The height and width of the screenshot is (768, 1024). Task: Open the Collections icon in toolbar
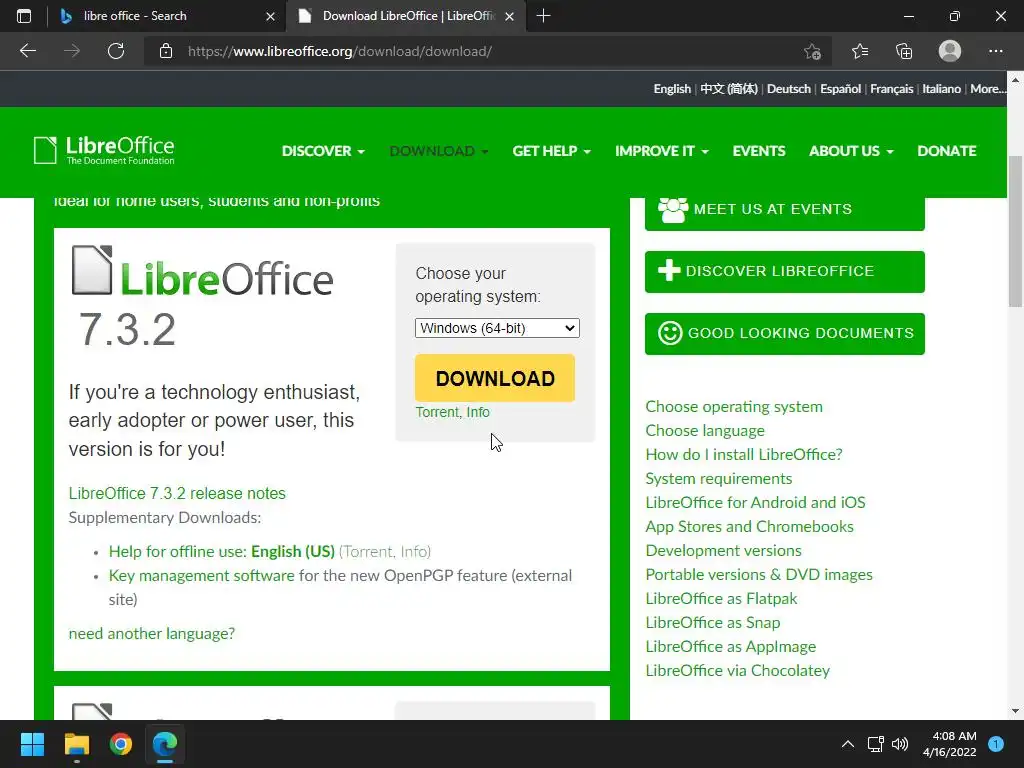[904, 51]
